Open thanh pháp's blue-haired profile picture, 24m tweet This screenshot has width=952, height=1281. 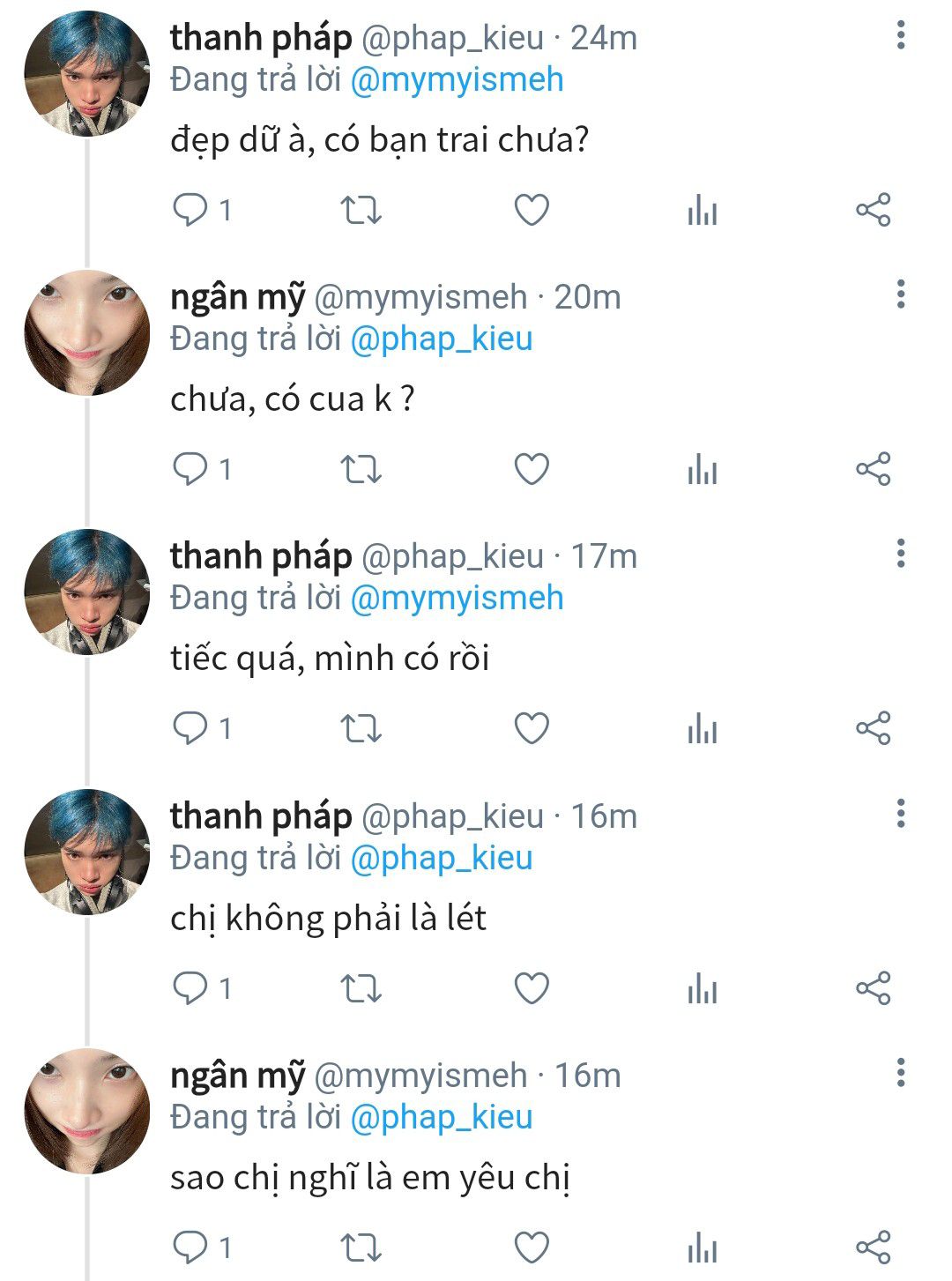tap(87, 74)
